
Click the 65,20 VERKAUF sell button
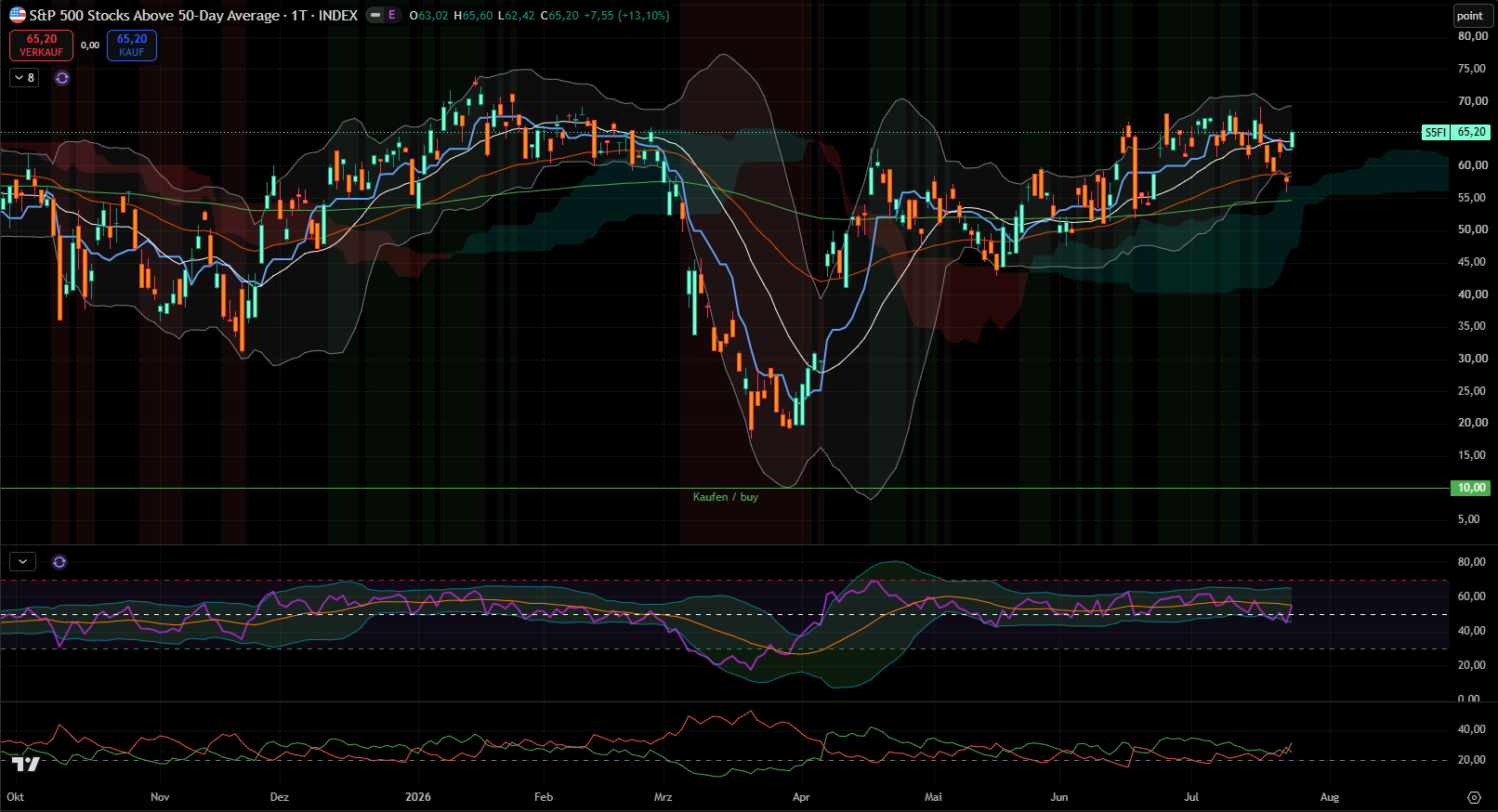pos(41,46)
